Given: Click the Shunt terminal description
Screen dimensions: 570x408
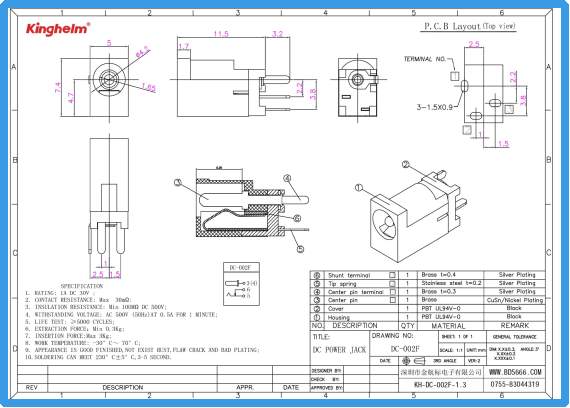Looking at the screenshot, I should pyautogui.click(x=349, y=275).
